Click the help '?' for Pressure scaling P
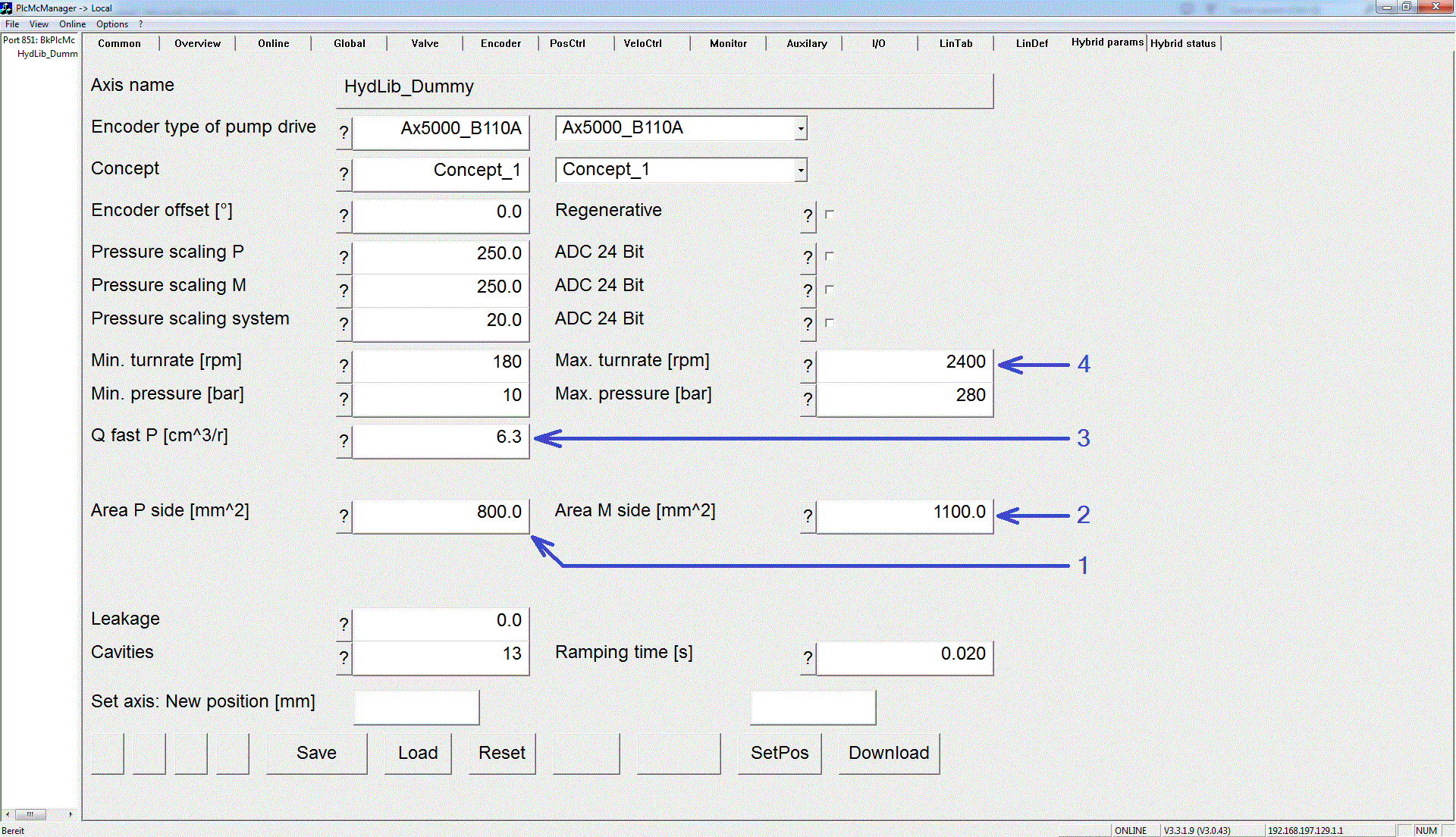This screenshot has width=1456, height=837. pyautogui.click(x=344, y=257)
